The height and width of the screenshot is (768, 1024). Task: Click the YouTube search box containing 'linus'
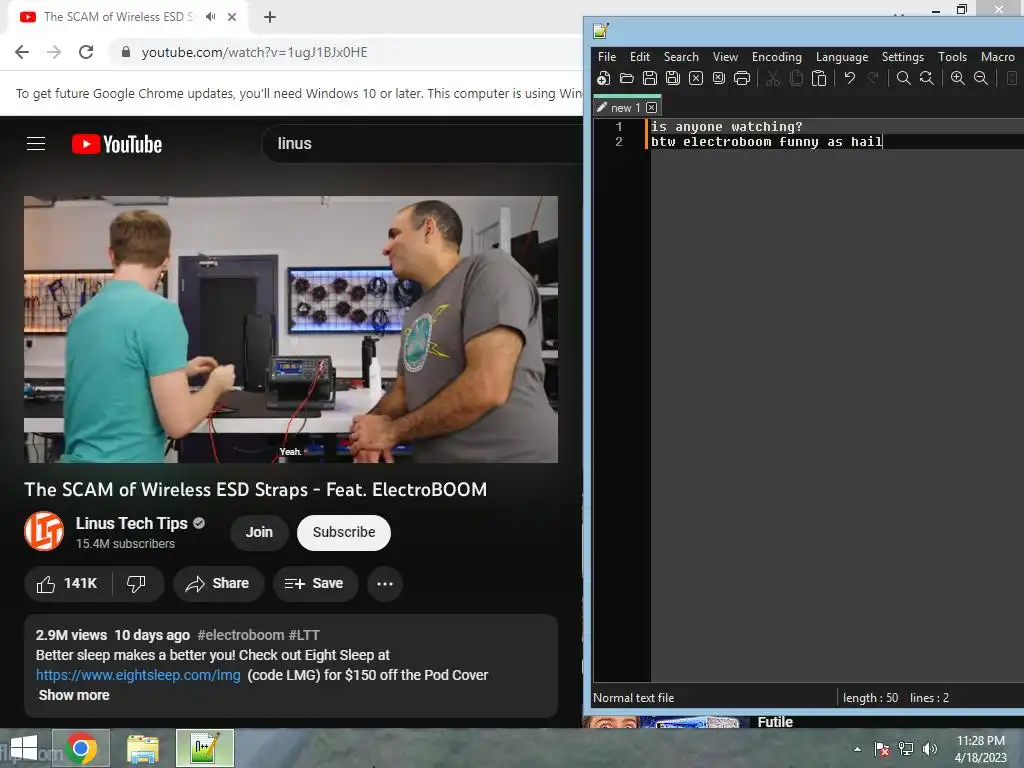tap(424, 144)
